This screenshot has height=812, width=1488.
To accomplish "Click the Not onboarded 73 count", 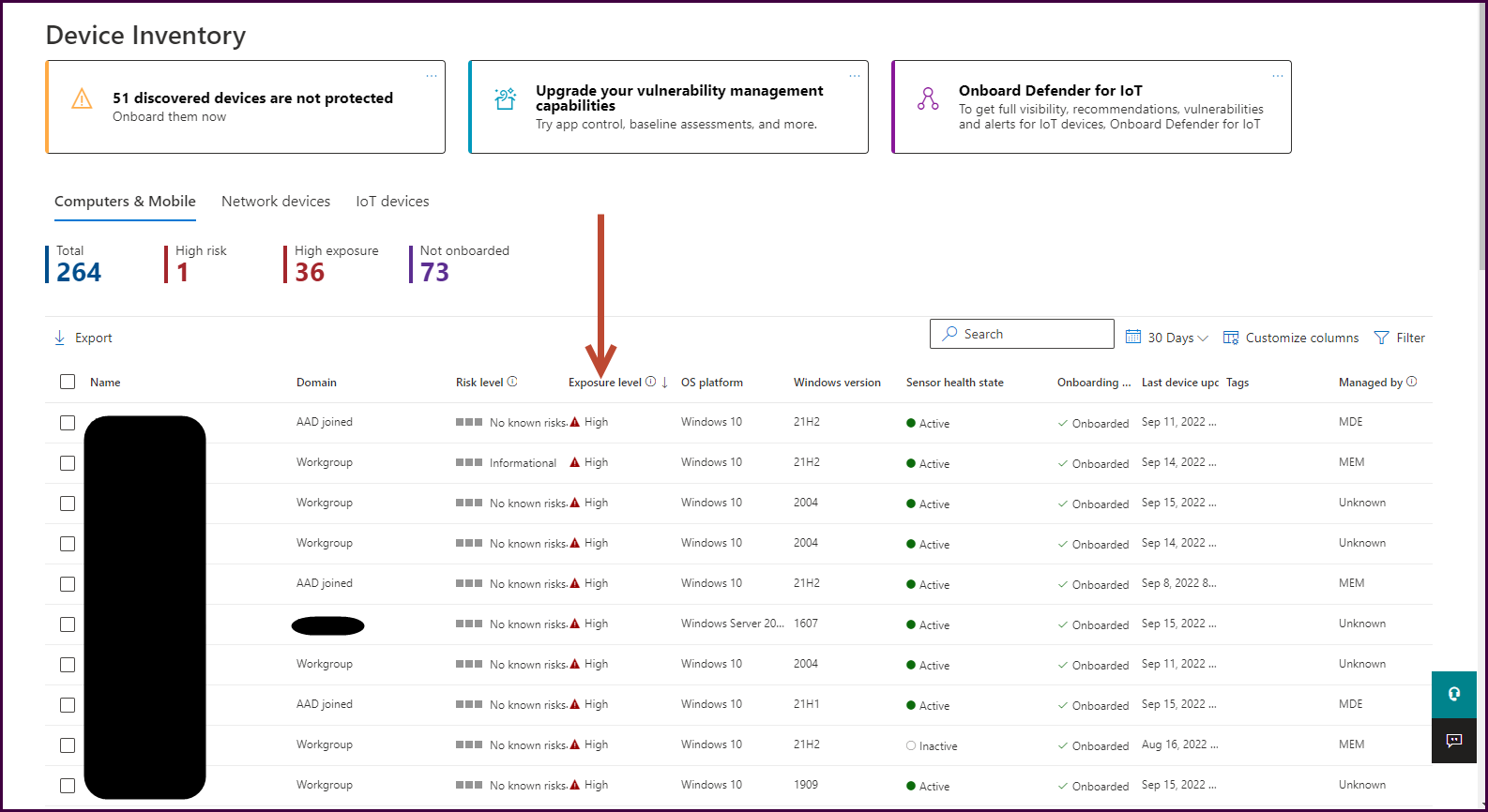I will coord(434,272).
